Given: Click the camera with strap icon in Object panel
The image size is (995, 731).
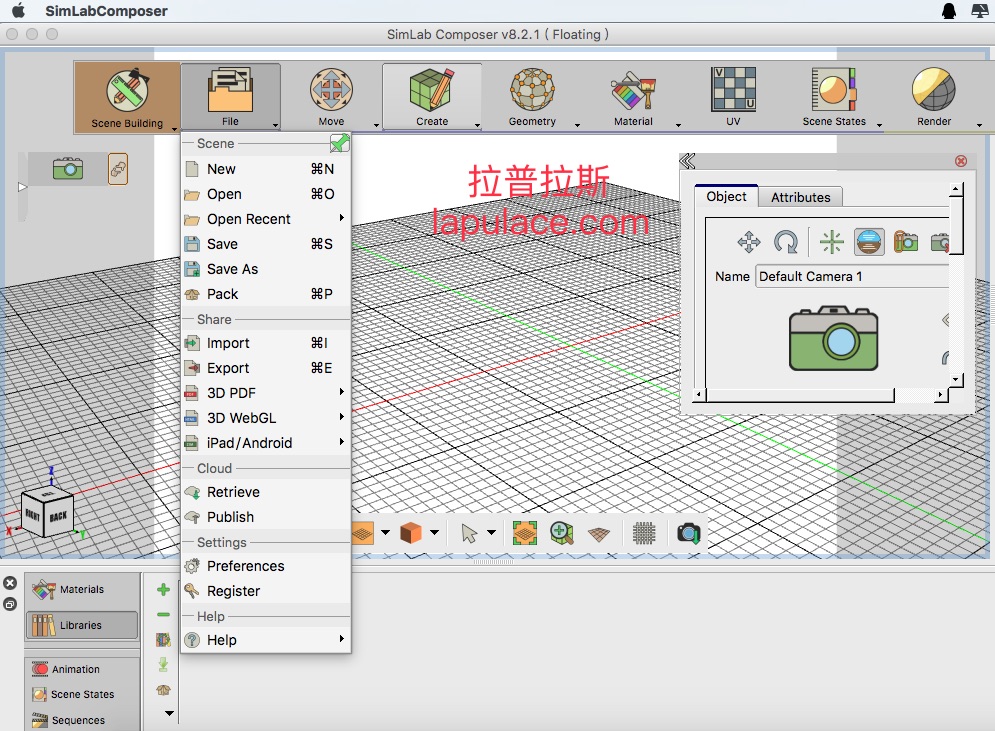Looking at the screenshot, I should tap(906, 242).
